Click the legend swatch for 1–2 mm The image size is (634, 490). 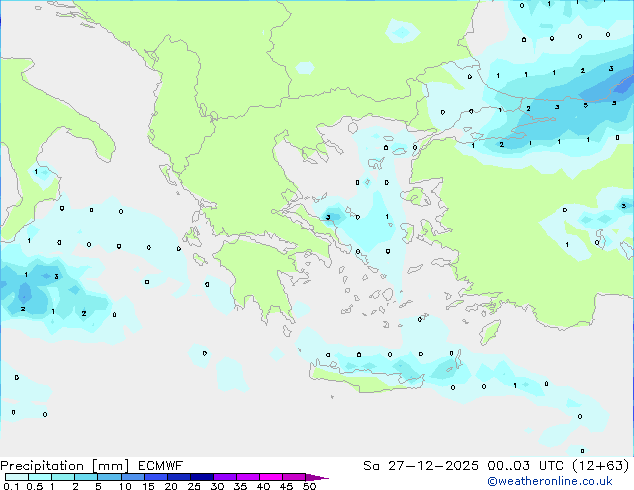(x=63, y=477)
